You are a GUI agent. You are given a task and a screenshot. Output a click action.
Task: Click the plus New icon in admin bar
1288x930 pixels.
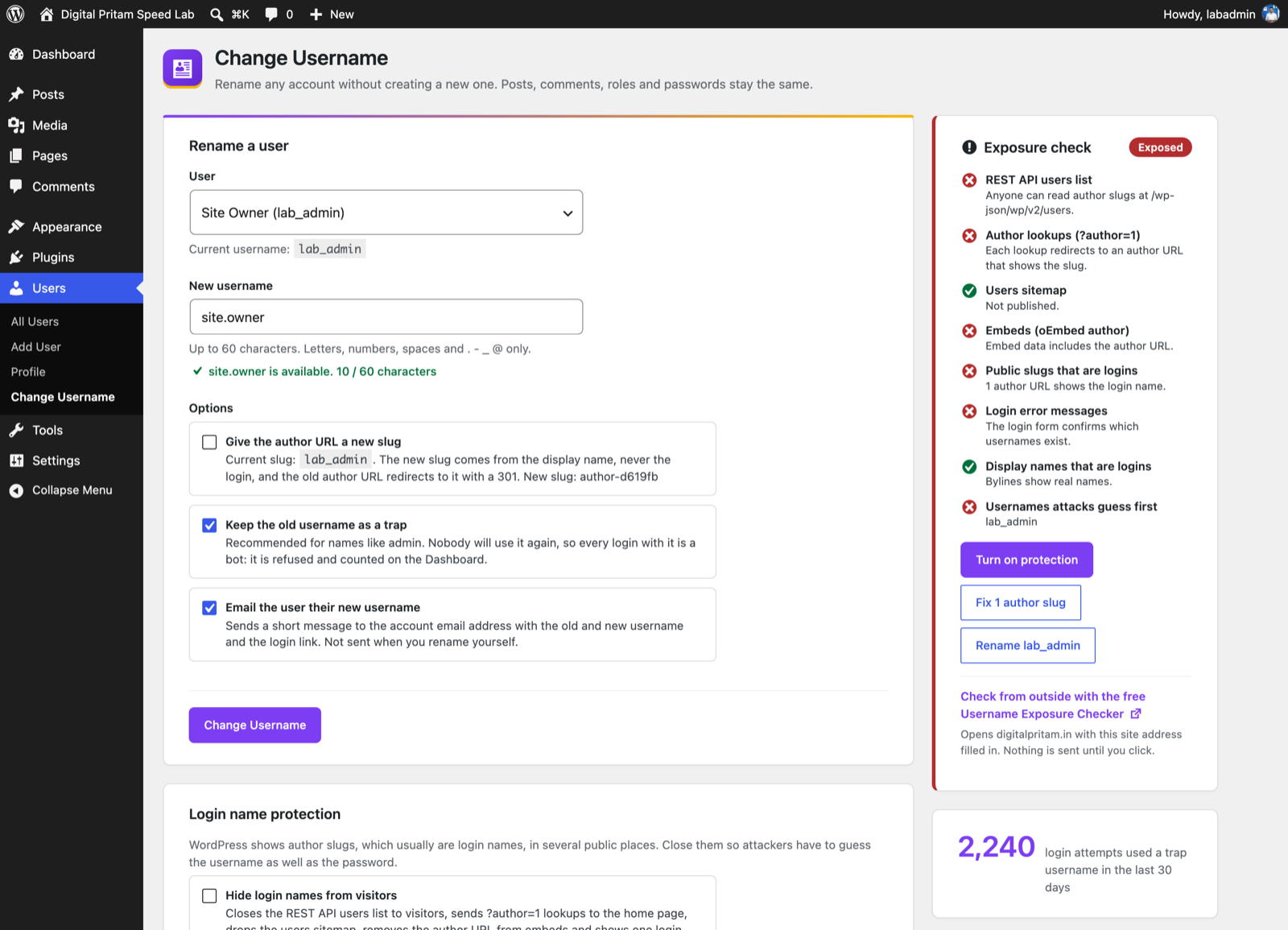point(316,14)
